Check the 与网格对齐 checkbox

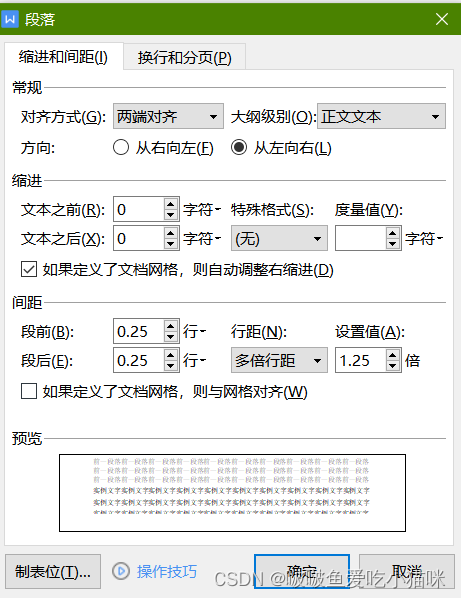[x=29, y=391]
